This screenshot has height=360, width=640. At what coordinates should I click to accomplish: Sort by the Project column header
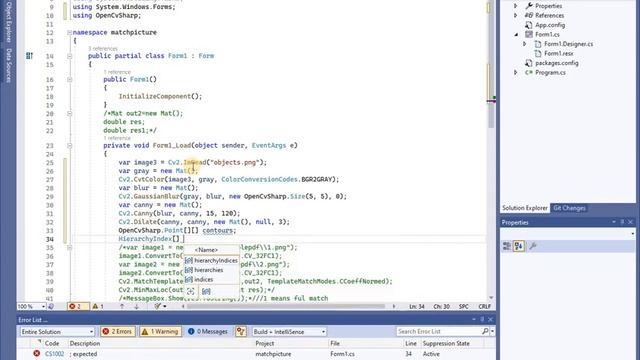264,344
